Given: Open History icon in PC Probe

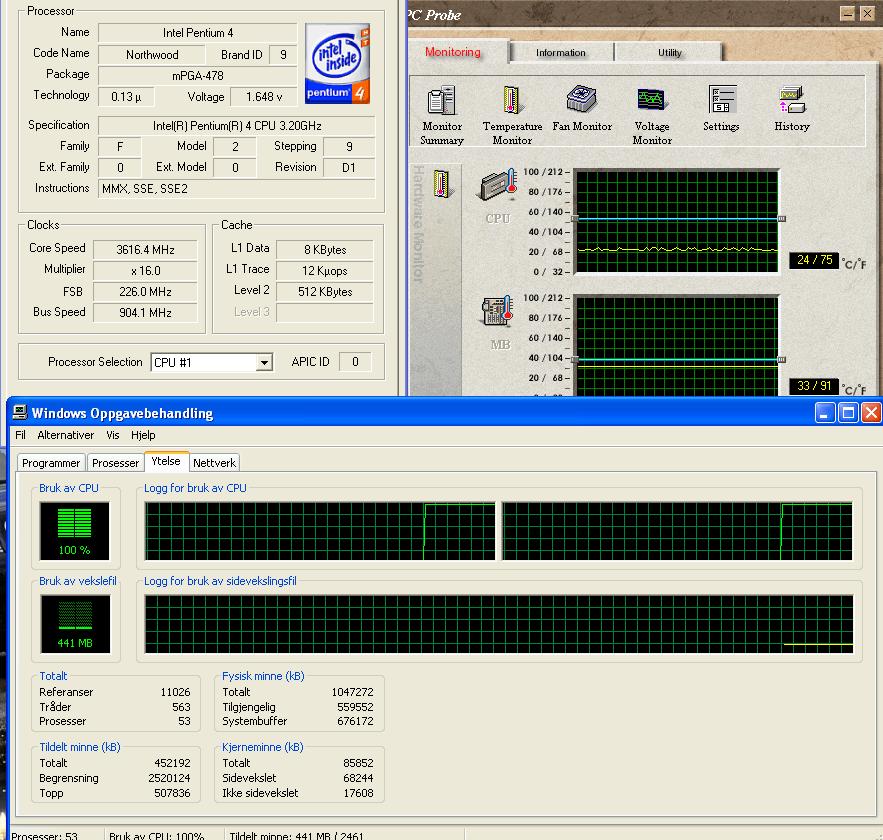Looking at the screenshot, I should [792, 109].
